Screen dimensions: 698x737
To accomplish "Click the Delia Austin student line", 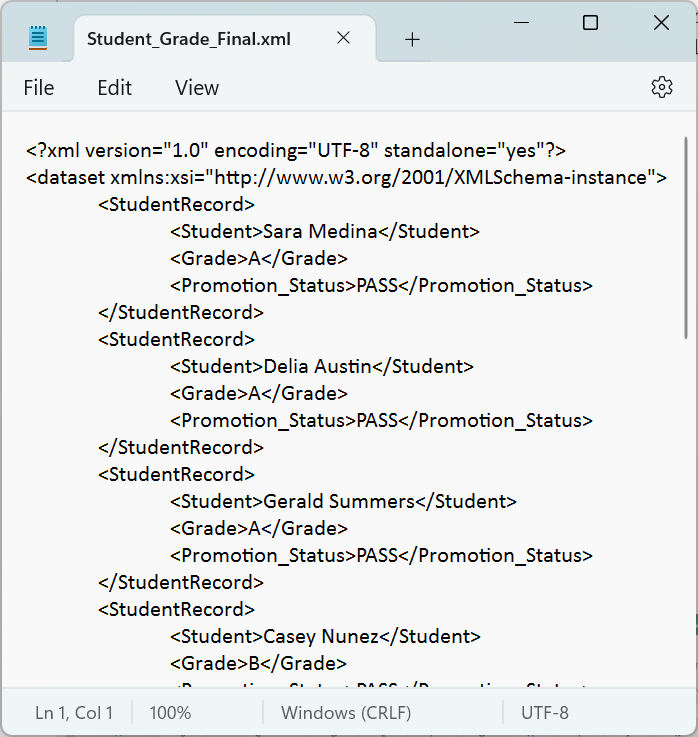I will tap(322, 367).
